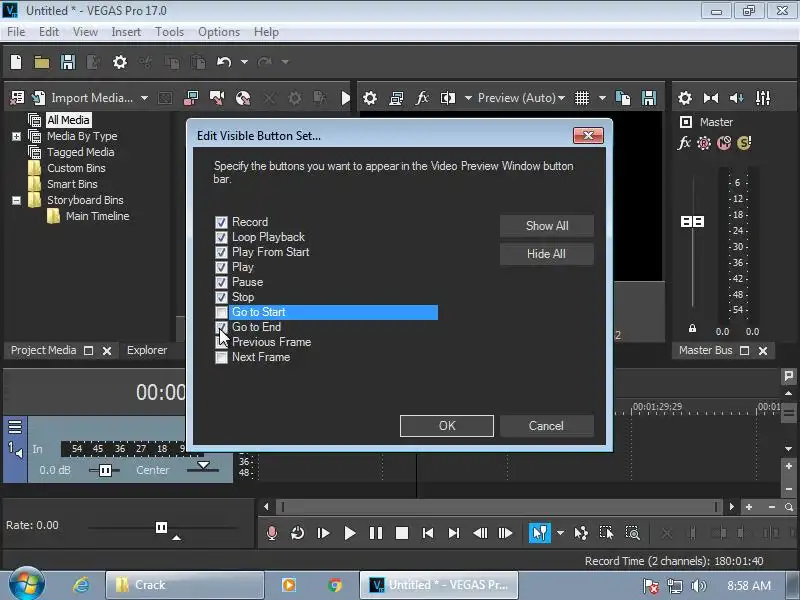Click the Undo arrow icon

coord(224,62)
